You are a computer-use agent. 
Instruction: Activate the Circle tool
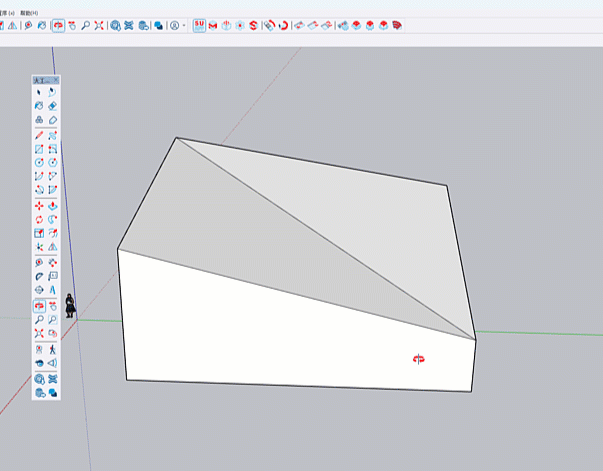point(39,162)
